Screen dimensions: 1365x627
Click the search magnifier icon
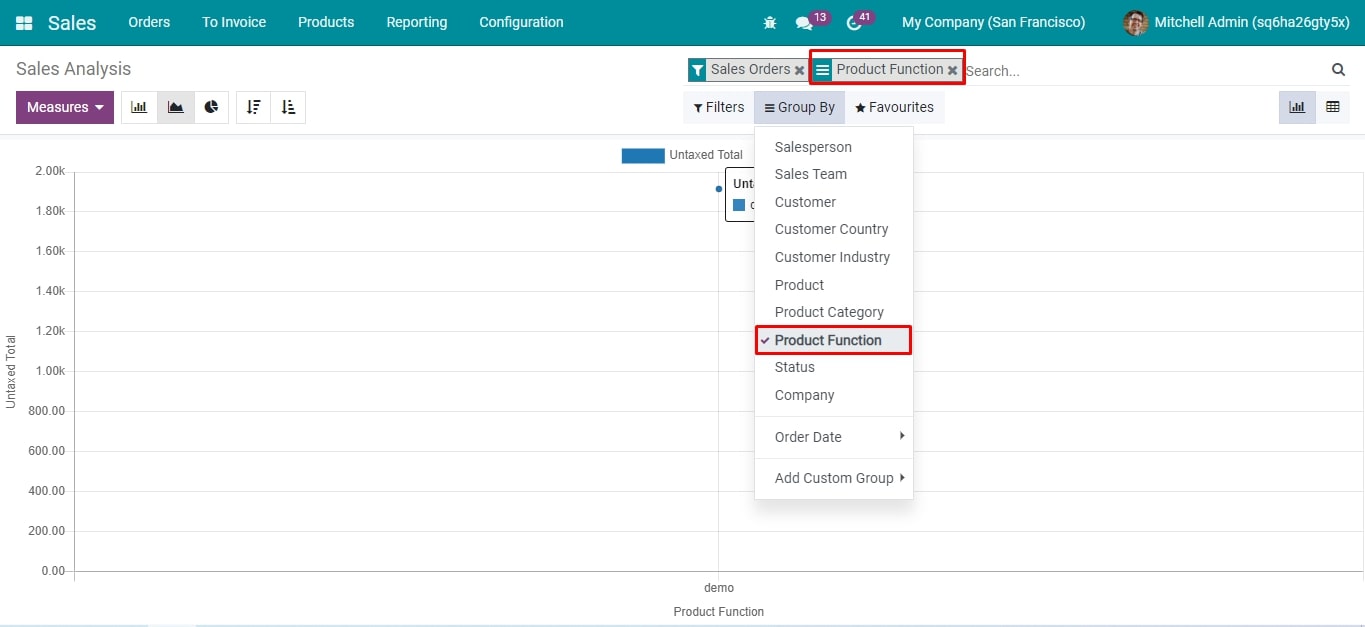1338,69
